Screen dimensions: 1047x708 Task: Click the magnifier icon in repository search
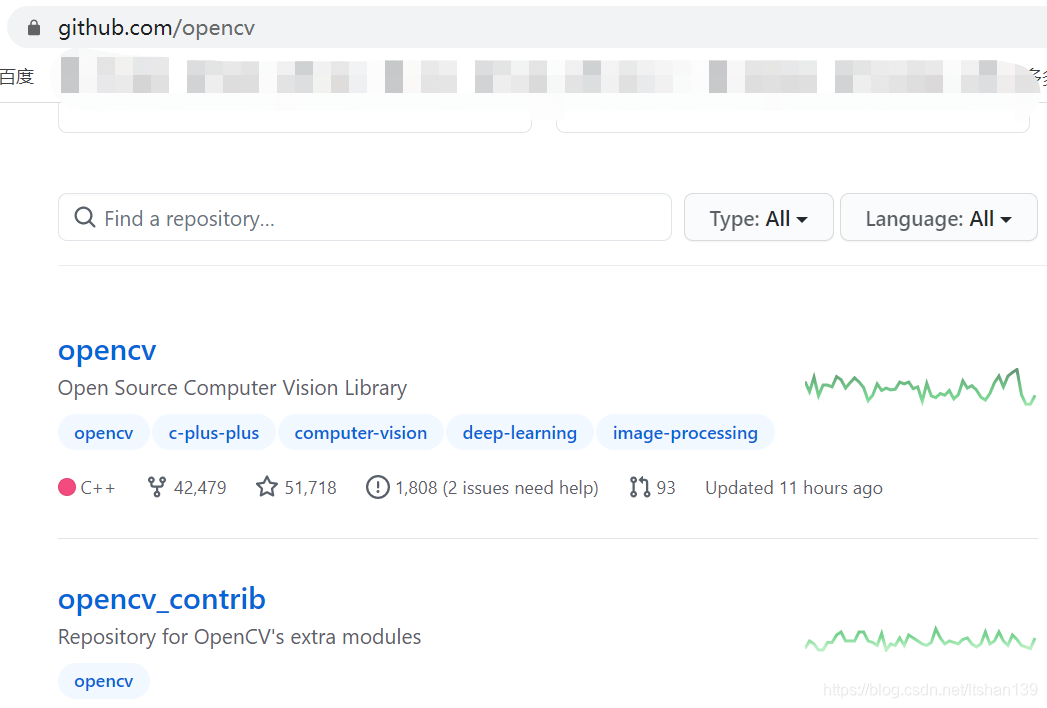pyautogui.click(x=85, y=217)
